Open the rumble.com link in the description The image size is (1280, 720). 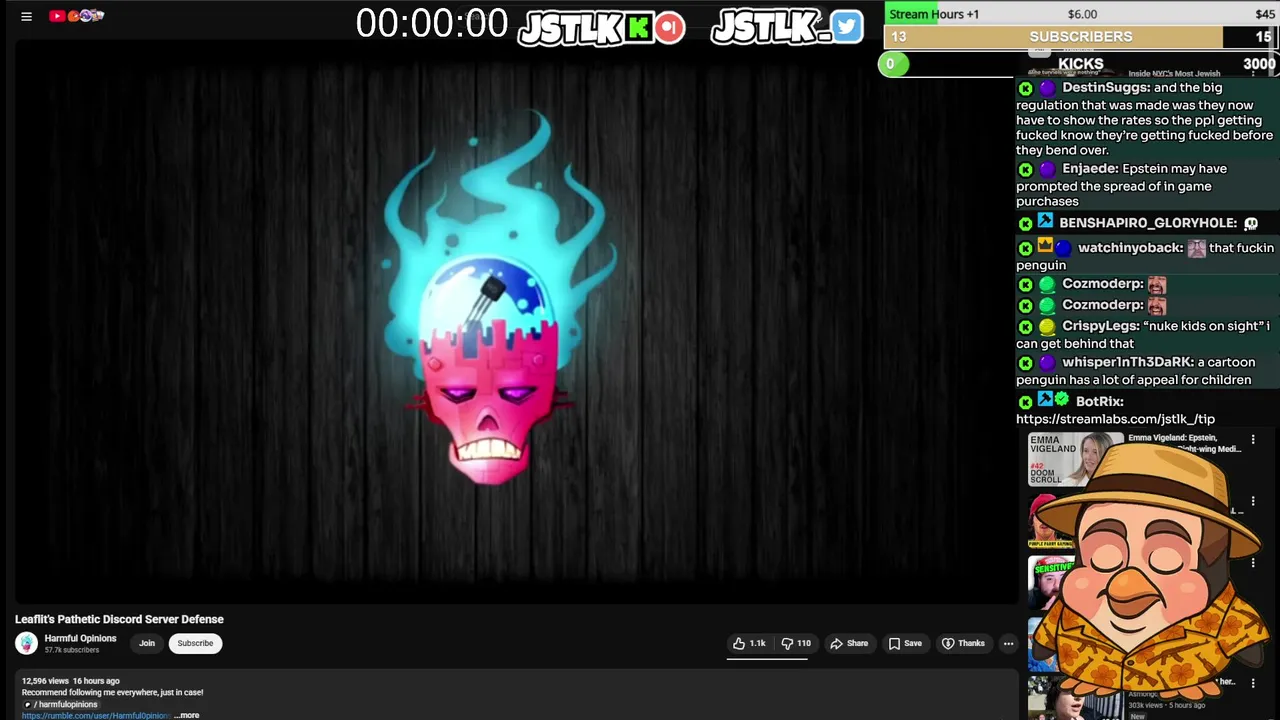[96, 715]
